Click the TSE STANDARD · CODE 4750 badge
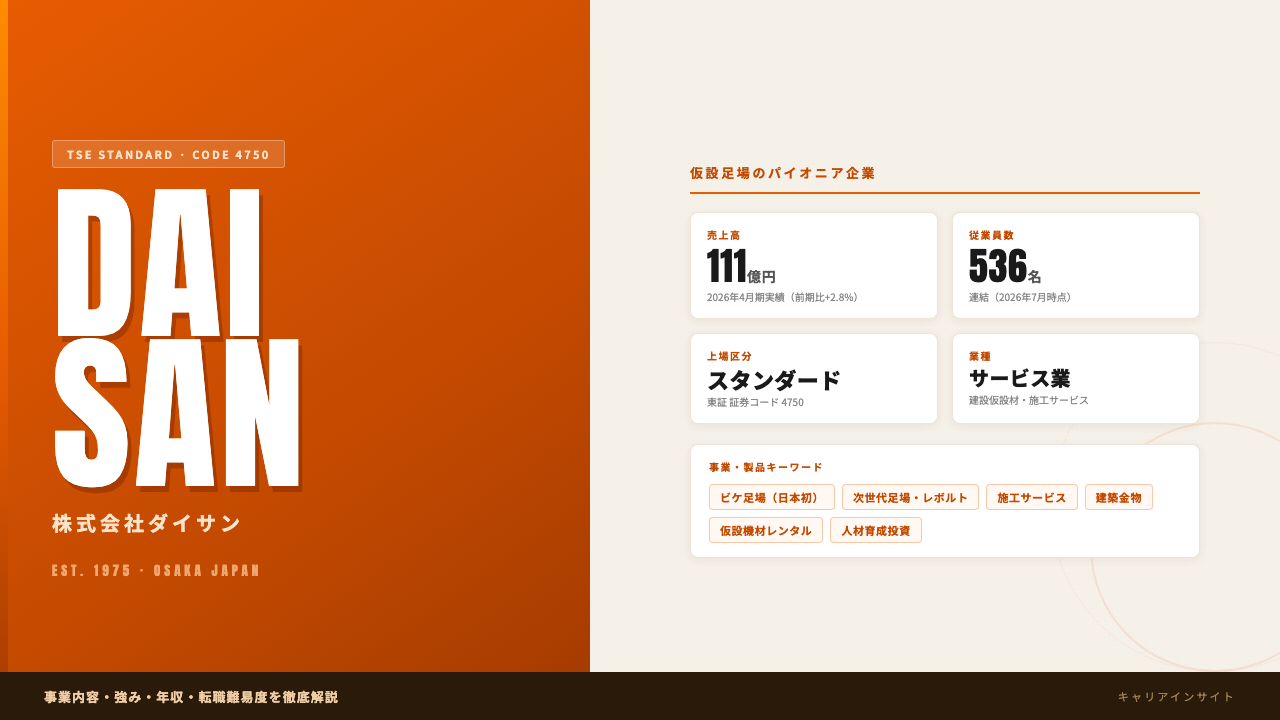The width and height of the screenshot is (1280, 720). click(x=168, y=154)
